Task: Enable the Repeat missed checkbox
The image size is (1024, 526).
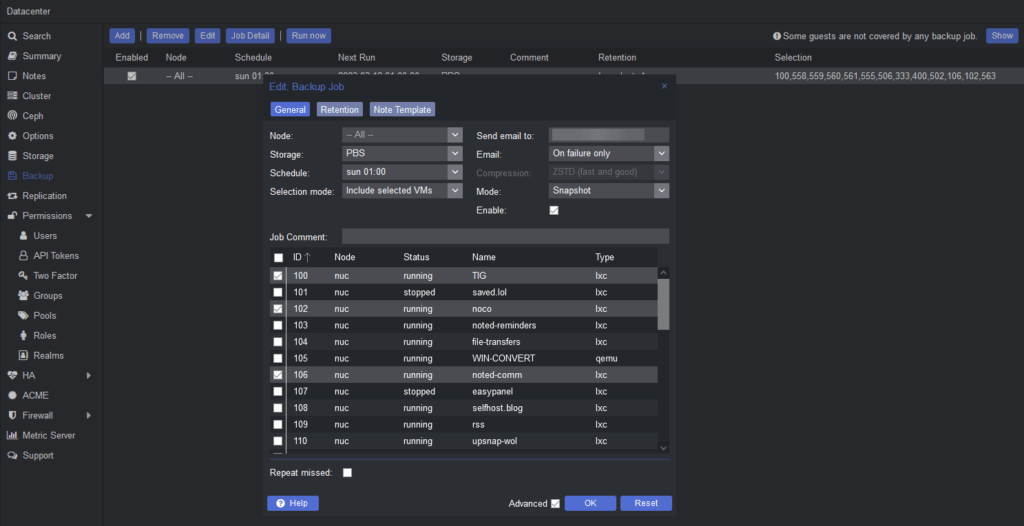Action: pos(347,472)
